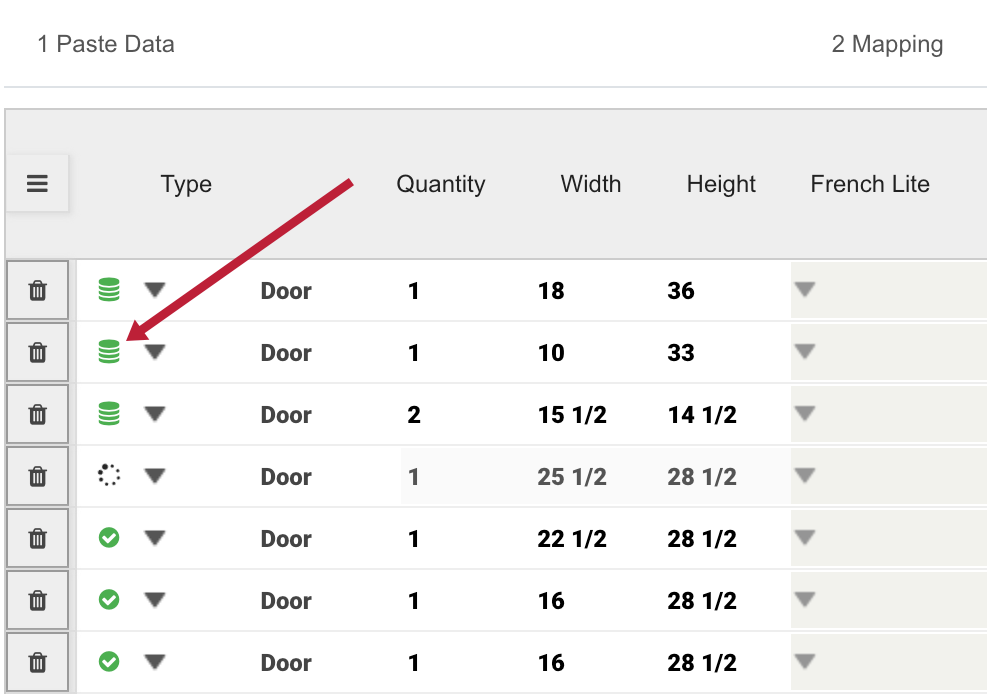Click green checkmark on the last row
The image size is (987, 694).
tap(109, 661)
